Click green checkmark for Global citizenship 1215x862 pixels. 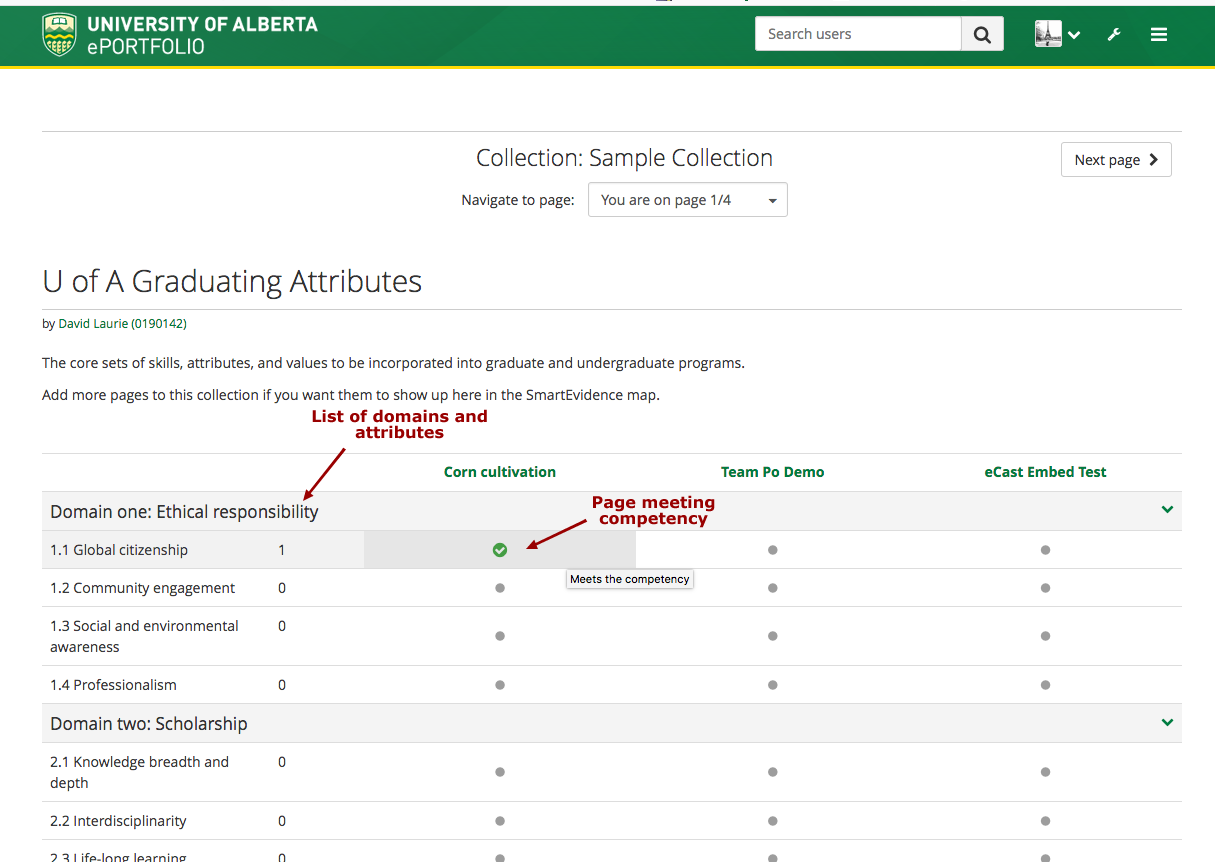click(500, 550)
